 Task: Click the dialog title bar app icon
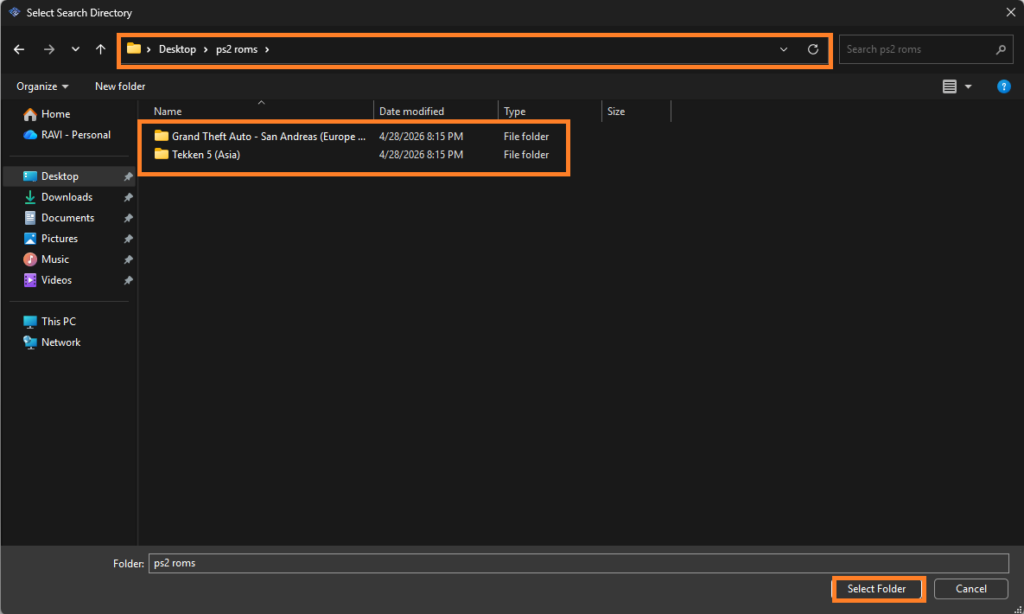(14, 12)
